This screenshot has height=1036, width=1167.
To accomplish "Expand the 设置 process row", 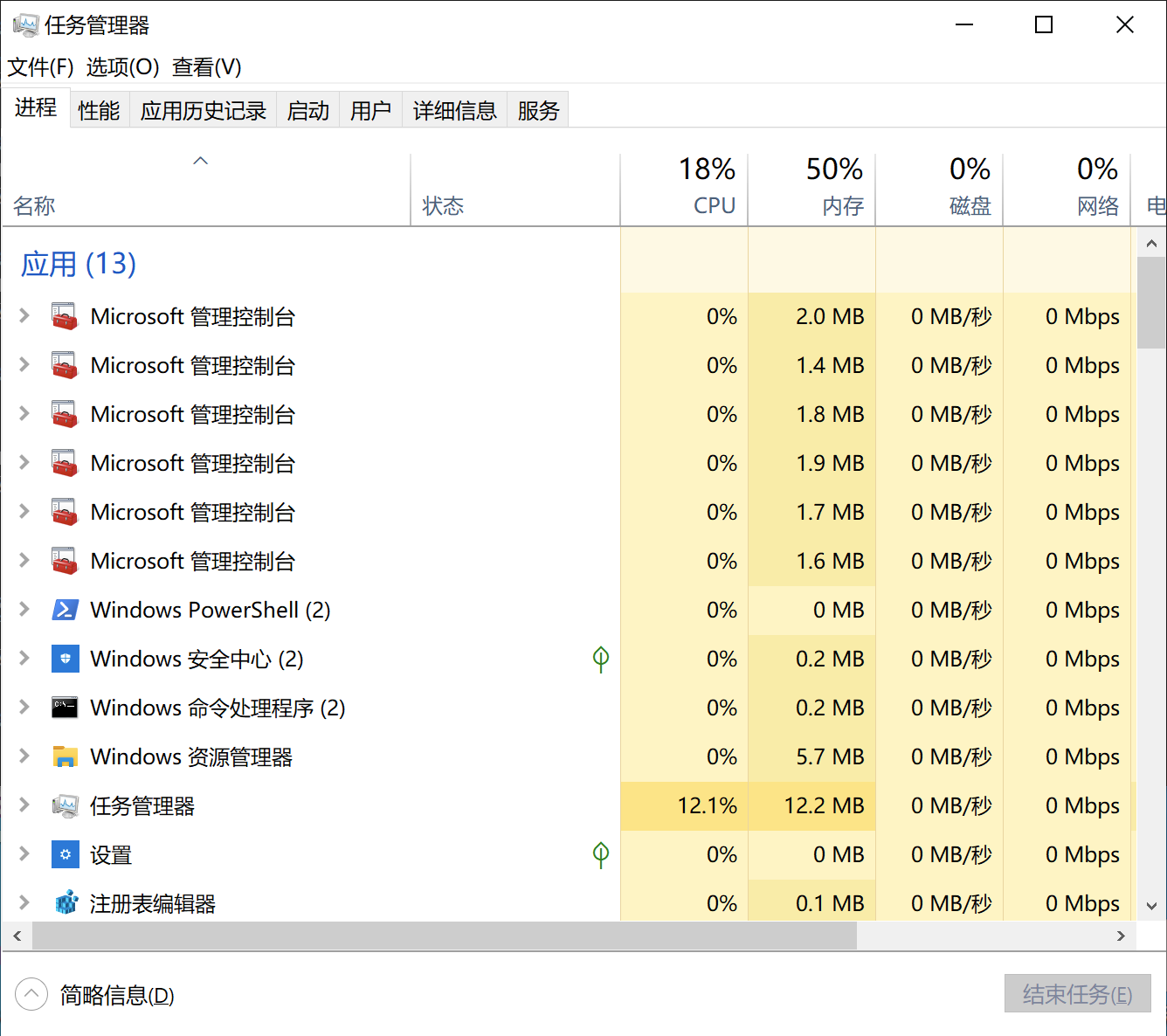I will pos(24,854).
